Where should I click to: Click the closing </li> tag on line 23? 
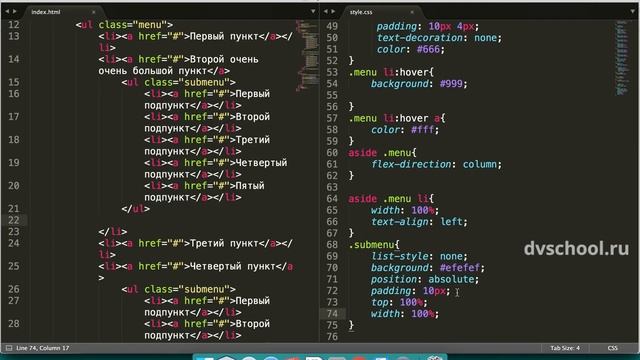(113, 232)
